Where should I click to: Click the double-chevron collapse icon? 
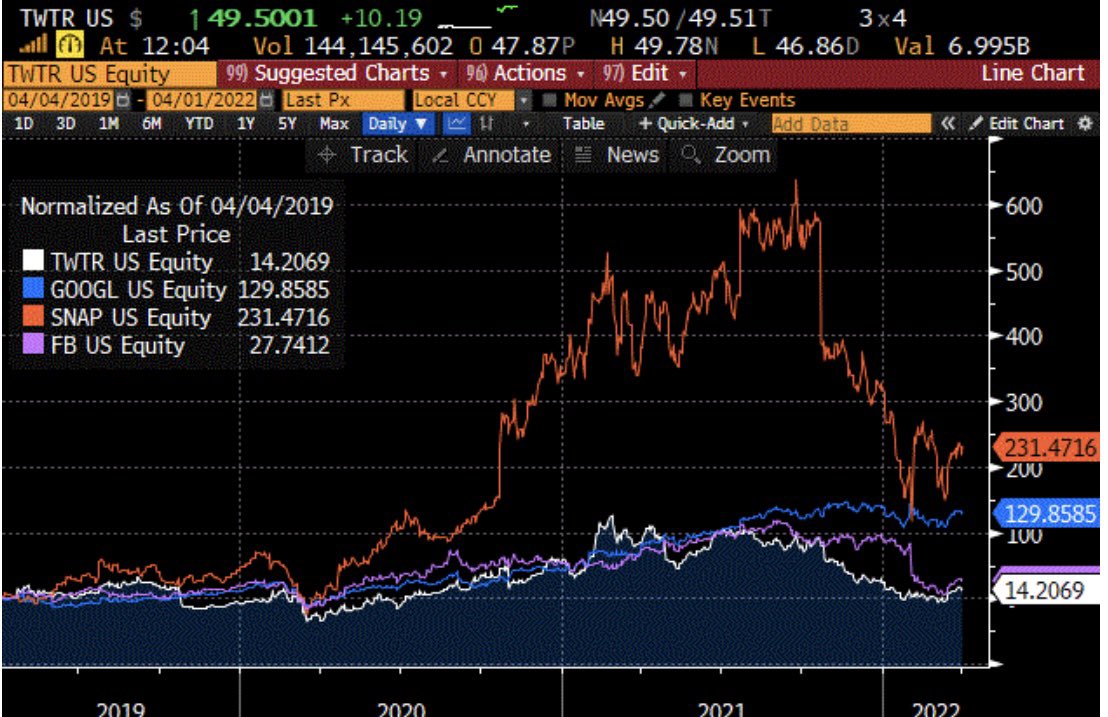pos(948,124)
